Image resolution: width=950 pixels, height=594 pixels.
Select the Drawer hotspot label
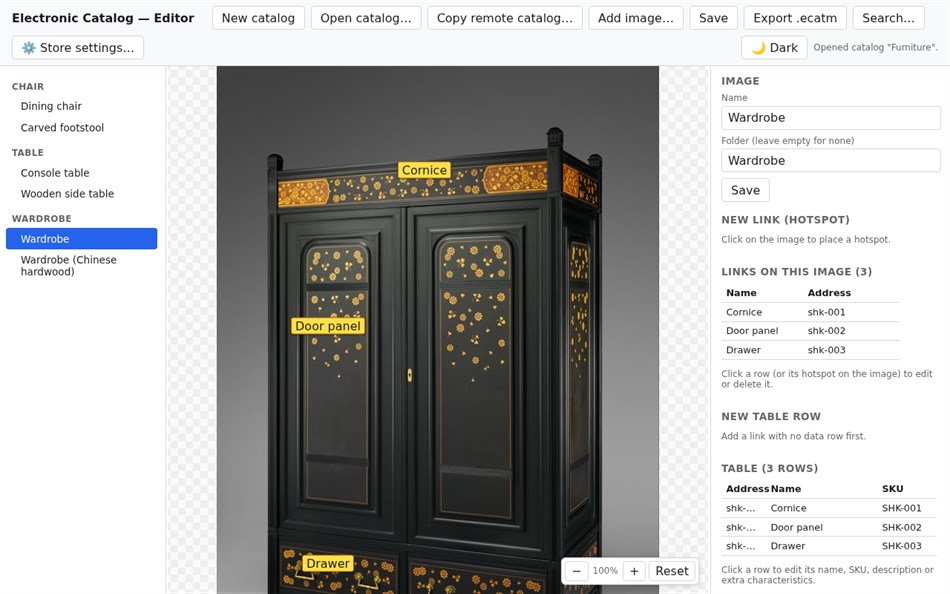[328, 564]
